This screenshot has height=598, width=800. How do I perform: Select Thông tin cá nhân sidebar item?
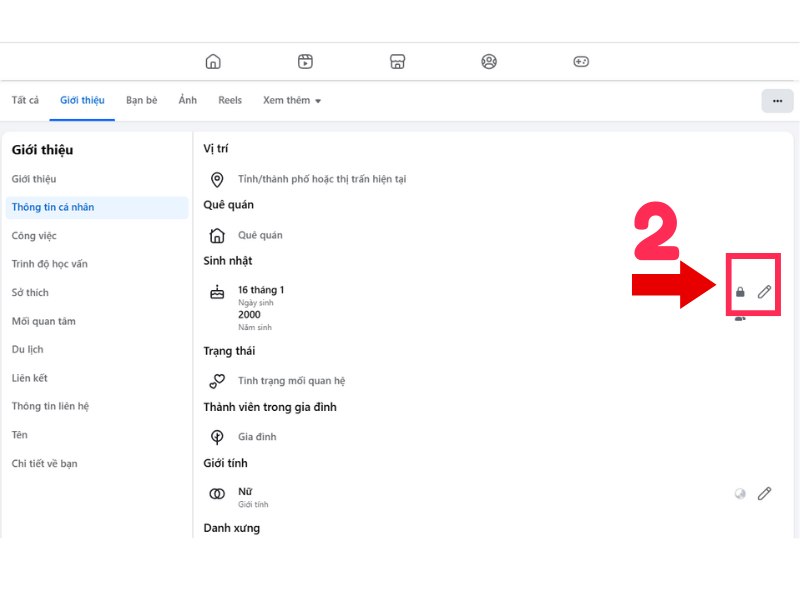[x=97, y=208]
